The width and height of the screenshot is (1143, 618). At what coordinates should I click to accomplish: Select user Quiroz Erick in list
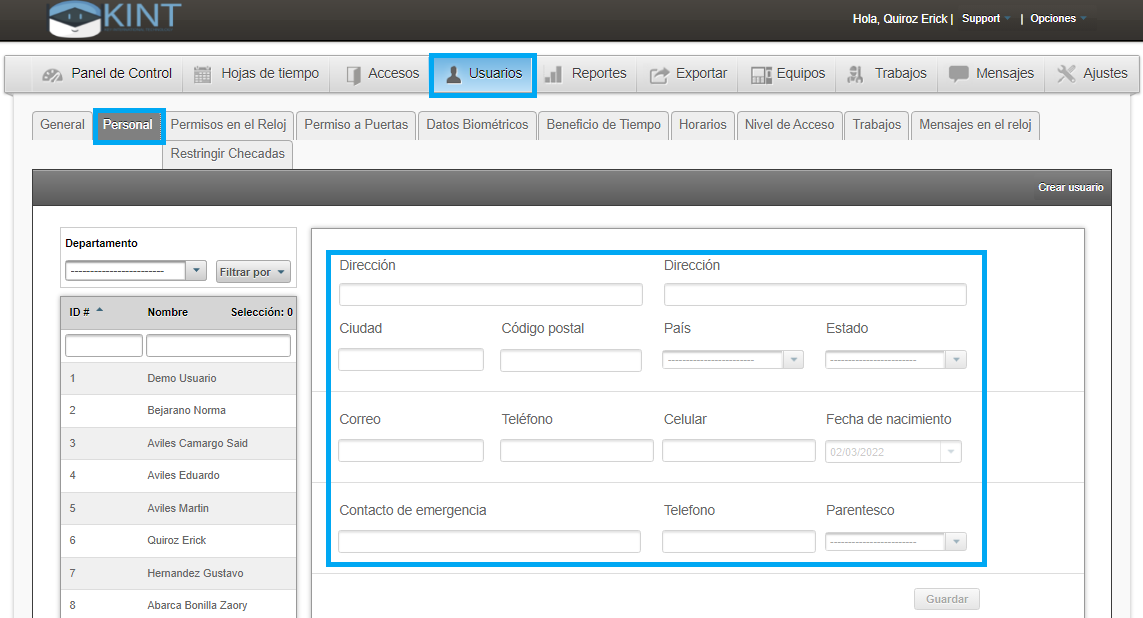[x=177, y=541]
